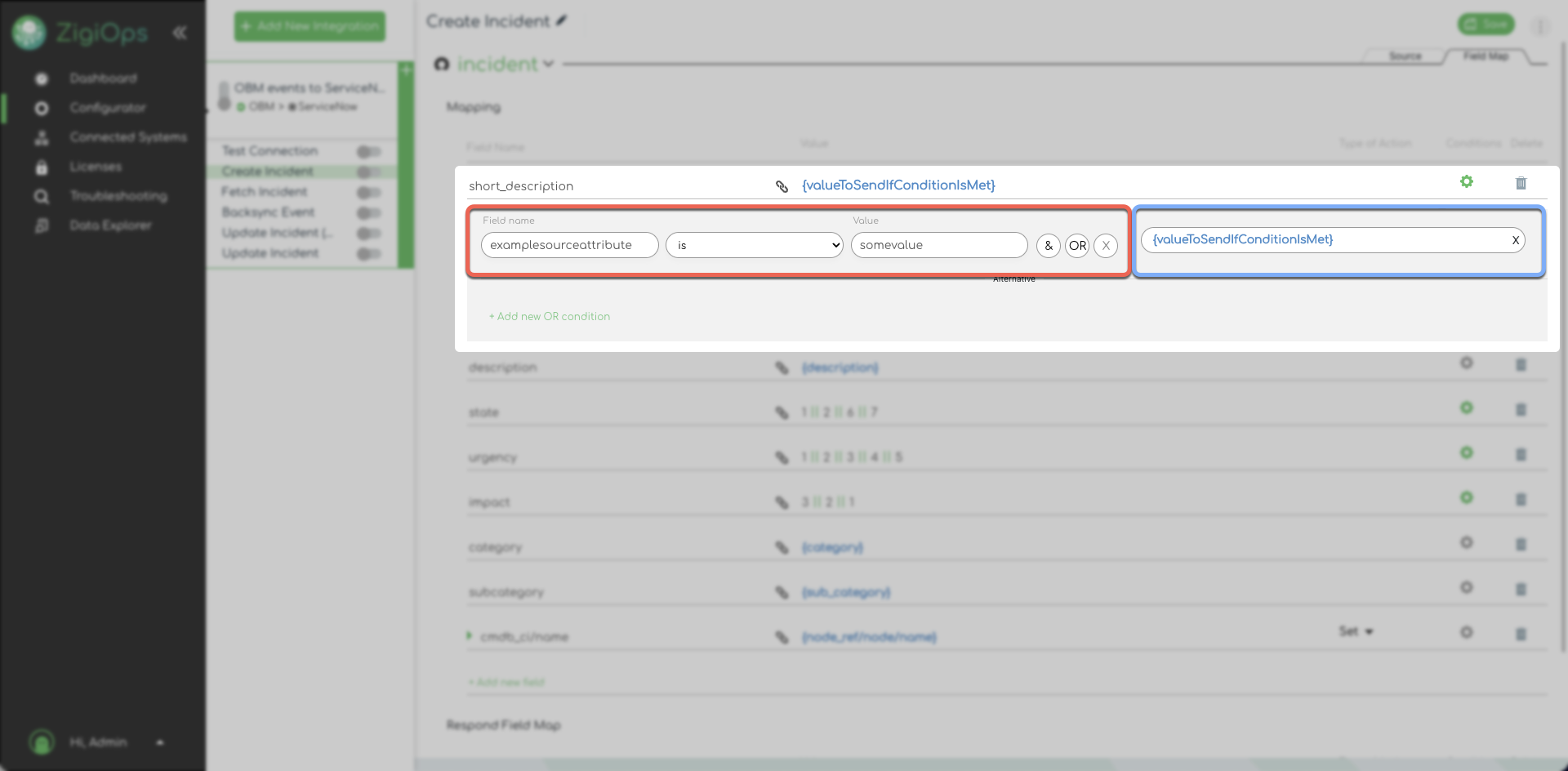Click the link icon in description row

(x=782, y=368)
